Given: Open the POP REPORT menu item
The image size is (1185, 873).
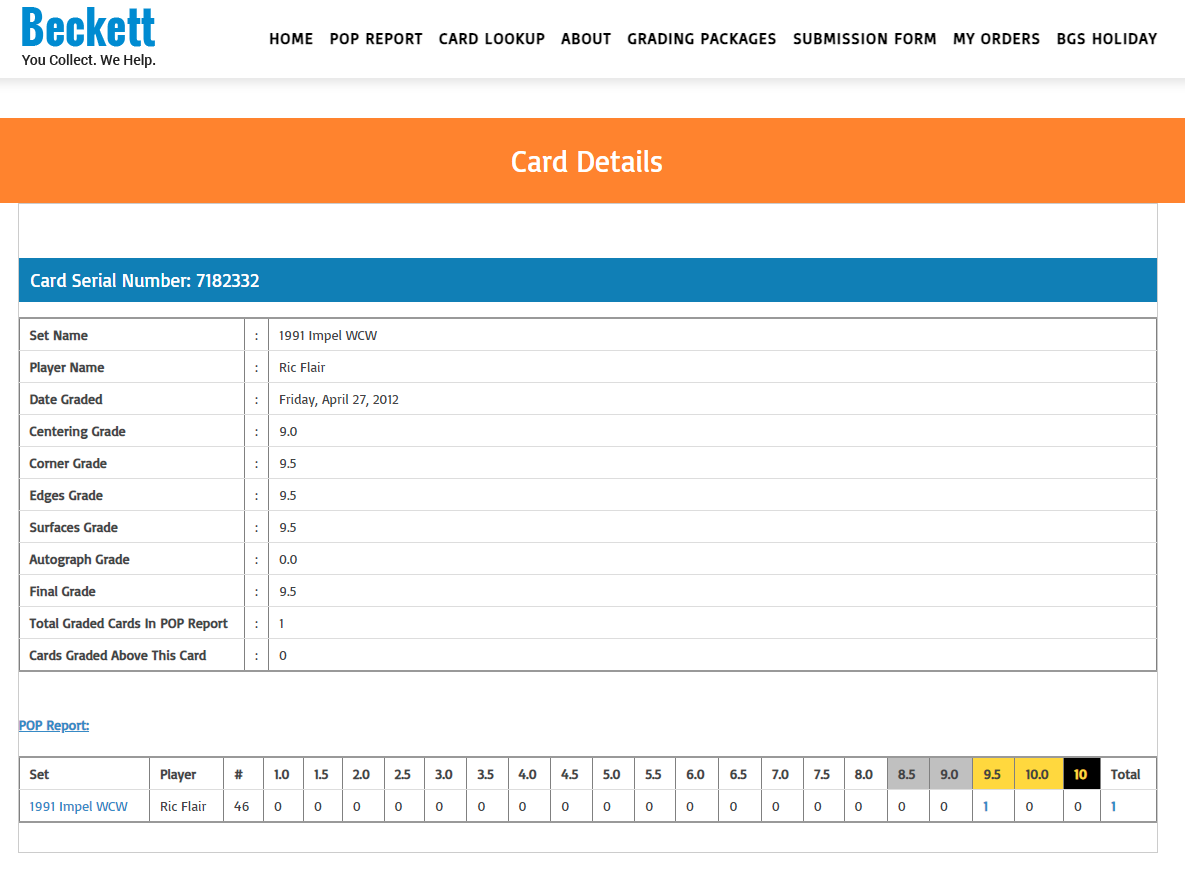Looking at the screenshot, I should [376, 39].
